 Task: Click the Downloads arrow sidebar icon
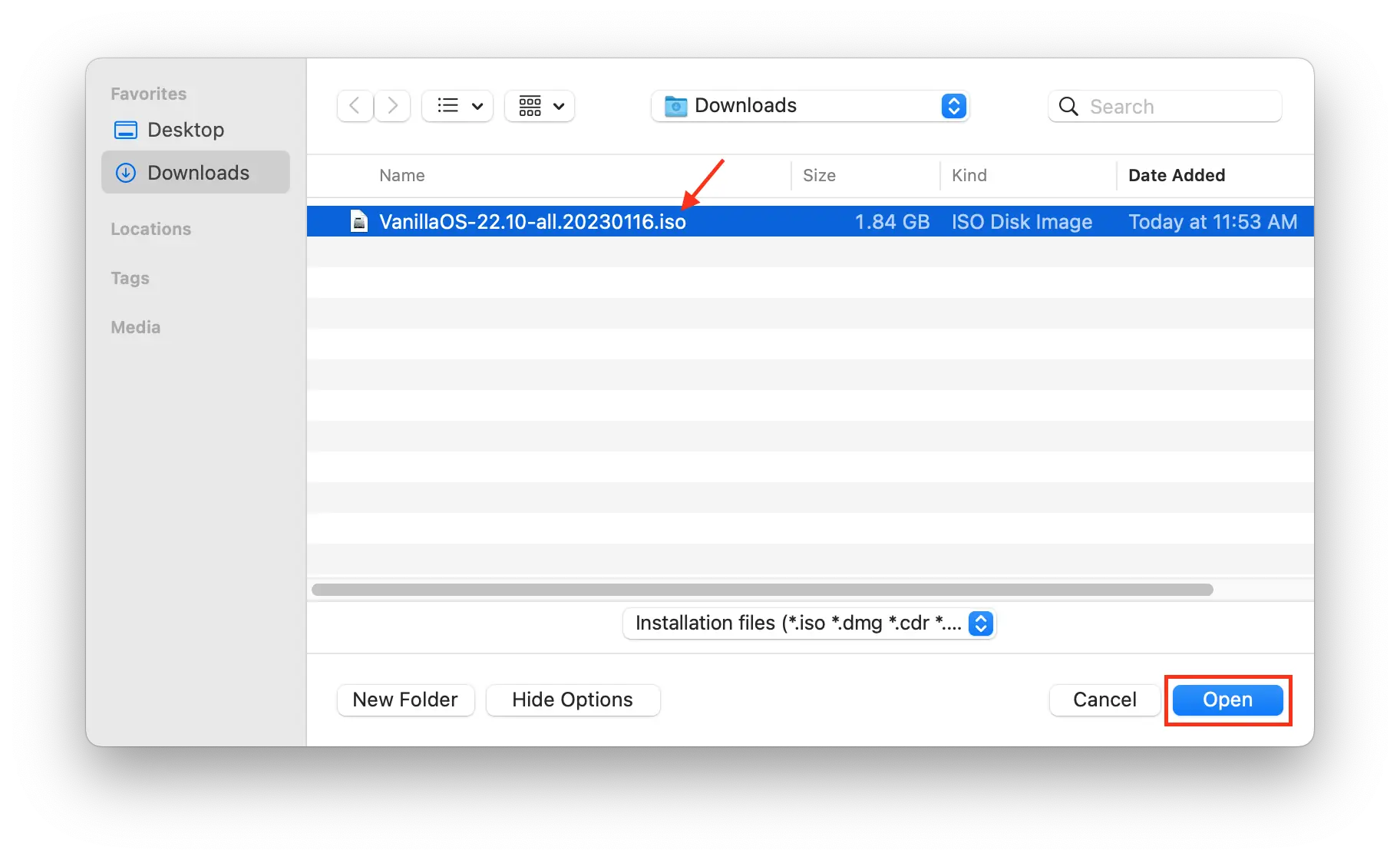[x=126, y=173]
